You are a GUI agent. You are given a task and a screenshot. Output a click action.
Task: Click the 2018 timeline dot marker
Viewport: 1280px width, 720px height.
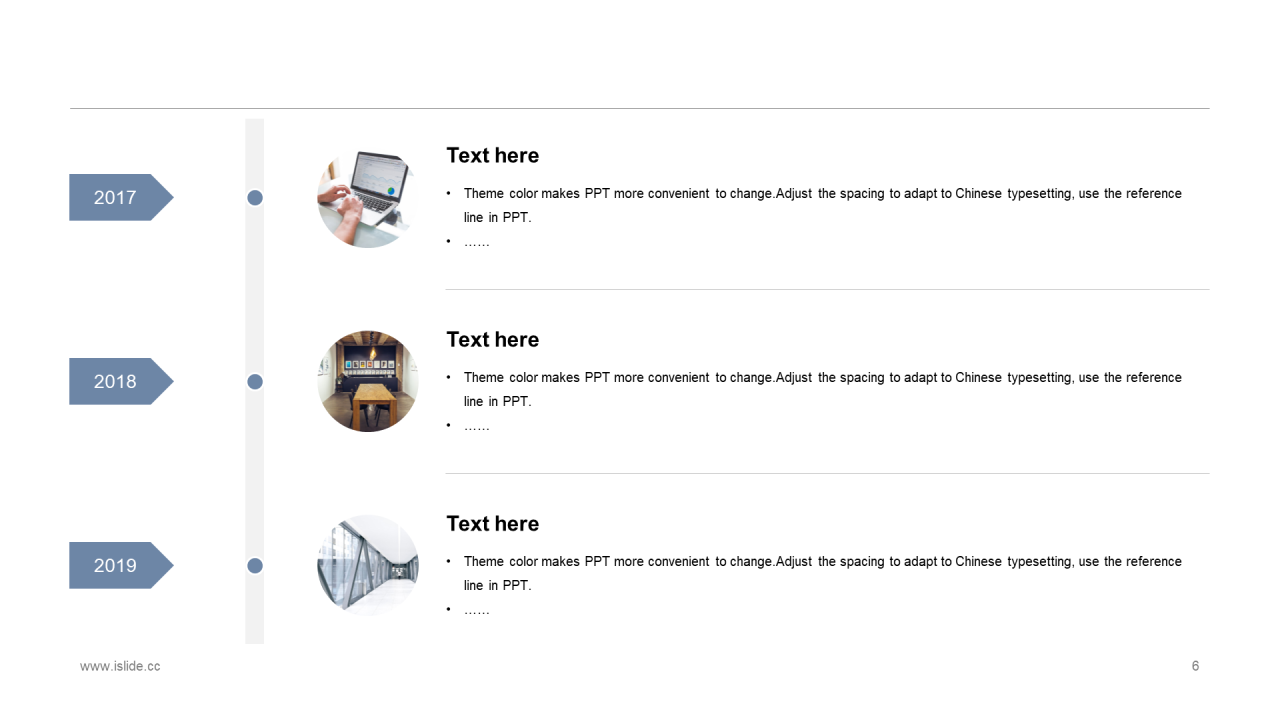tap(255, 382)
